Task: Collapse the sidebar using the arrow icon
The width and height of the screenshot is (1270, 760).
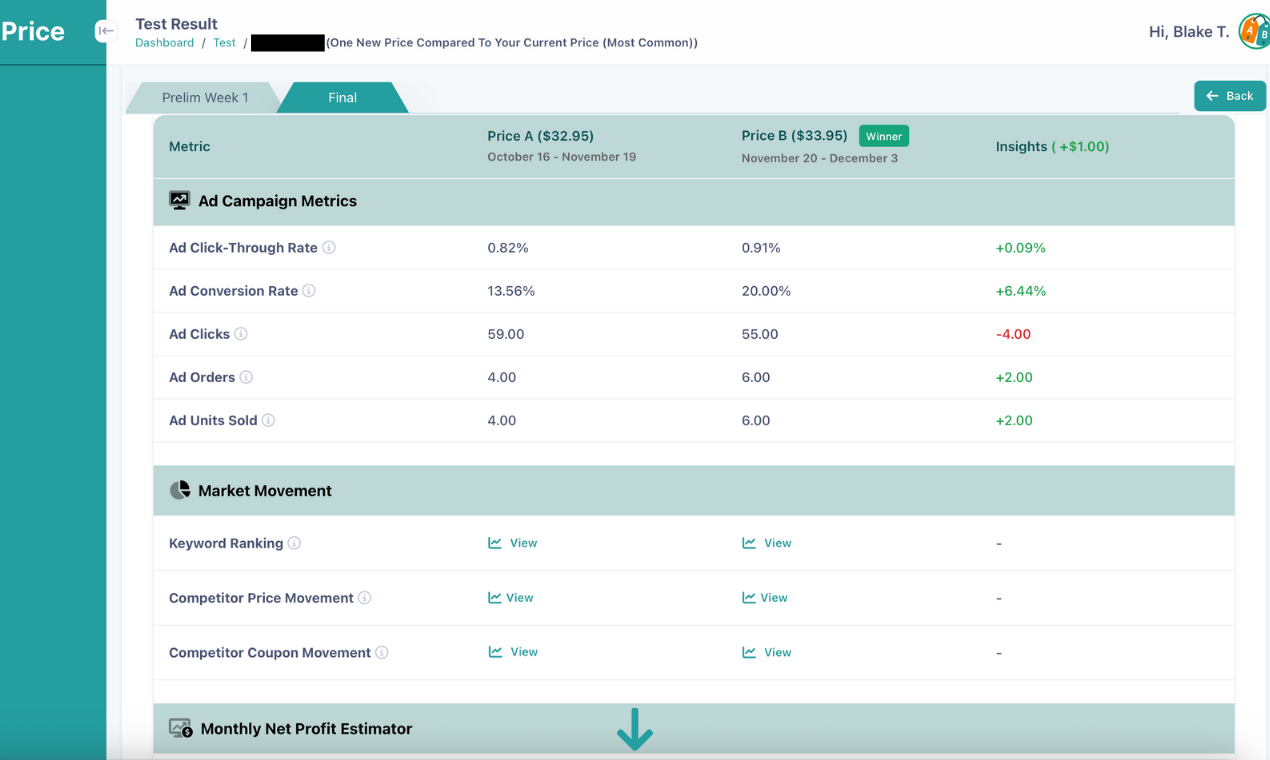Action: (x=105, y=31)
